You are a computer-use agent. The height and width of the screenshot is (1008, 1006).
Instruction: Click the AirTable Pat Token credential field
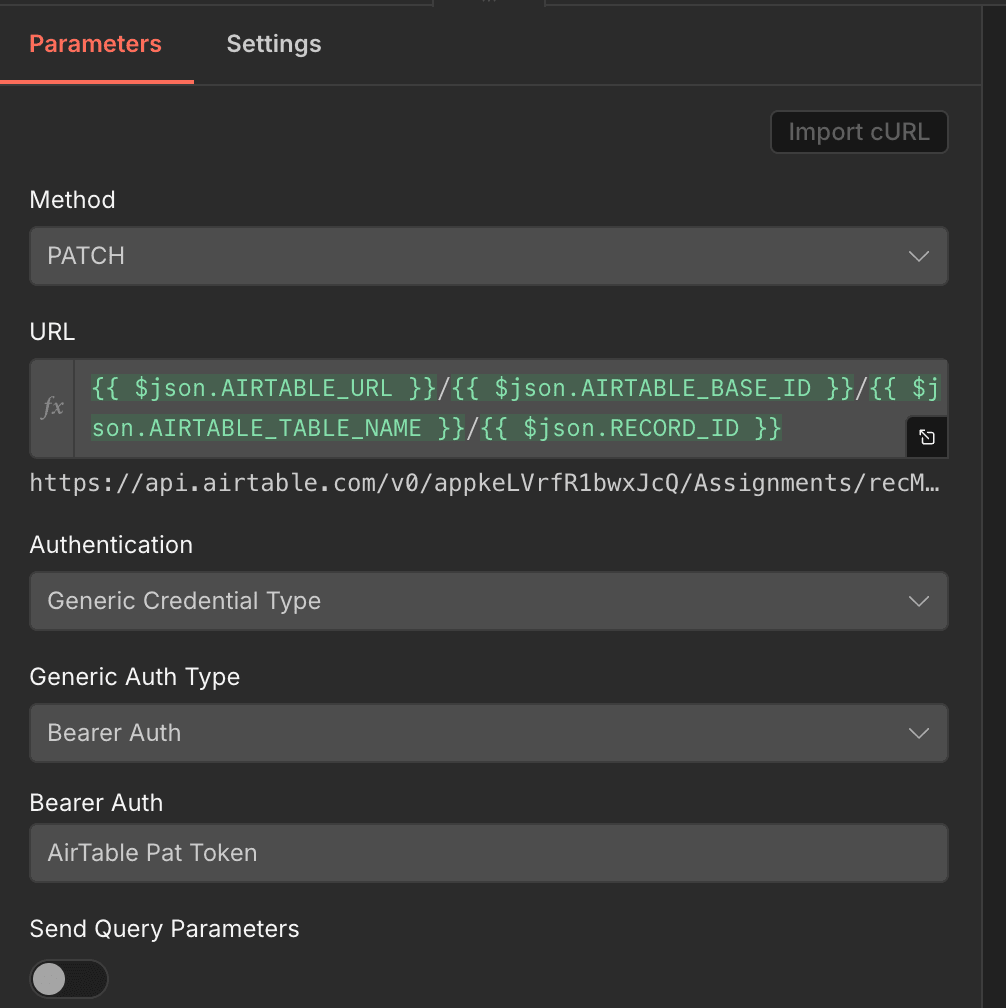click(489, 853)
